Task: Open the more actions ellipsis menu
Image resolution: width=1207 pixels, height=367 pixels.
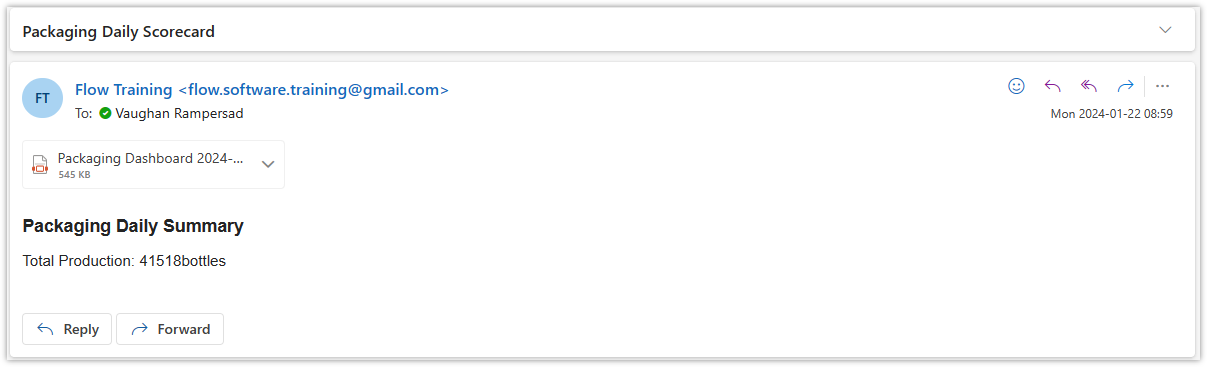Action: click(1162, 86)
